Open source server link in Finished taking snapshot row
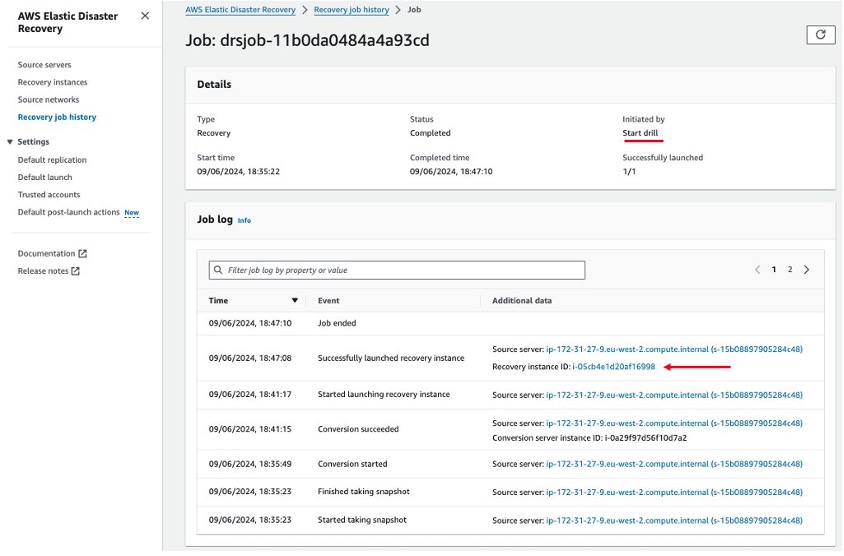Image resolution: width=844 pixels, height=556 pixels. coord(674,492)
